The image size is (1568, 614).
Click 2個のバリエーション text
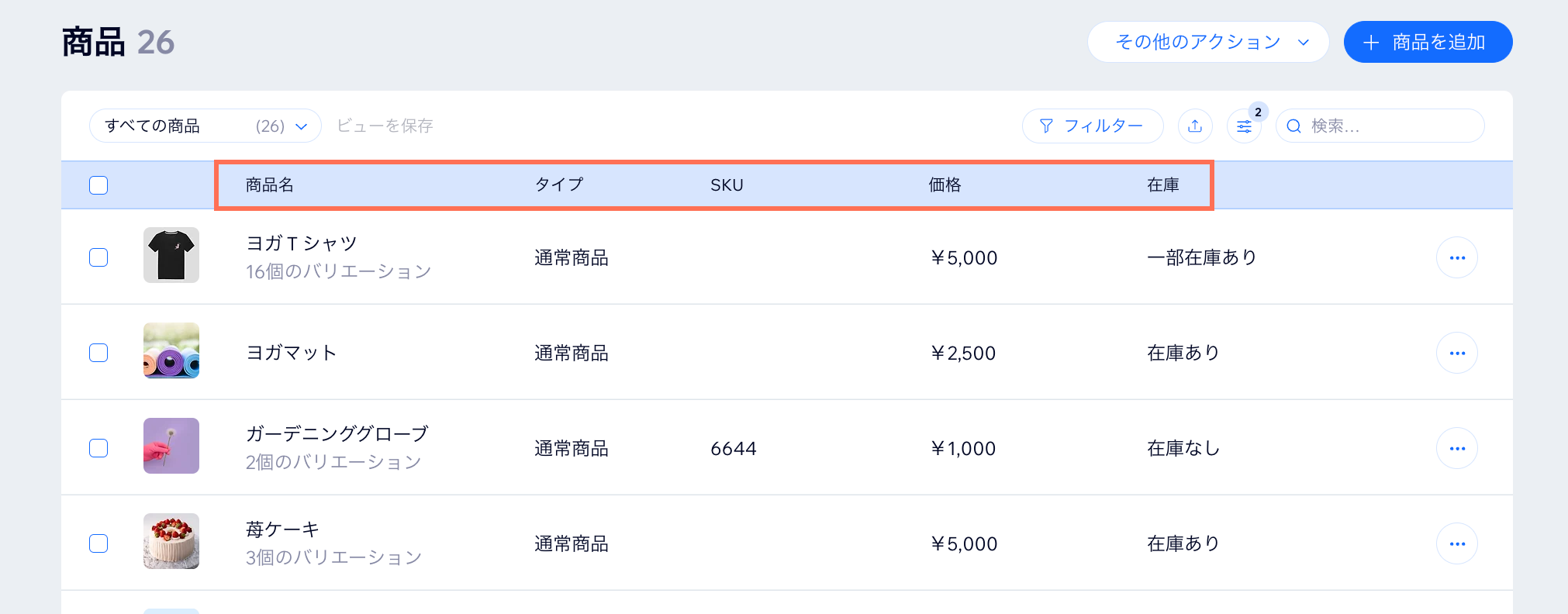[333, 462]
